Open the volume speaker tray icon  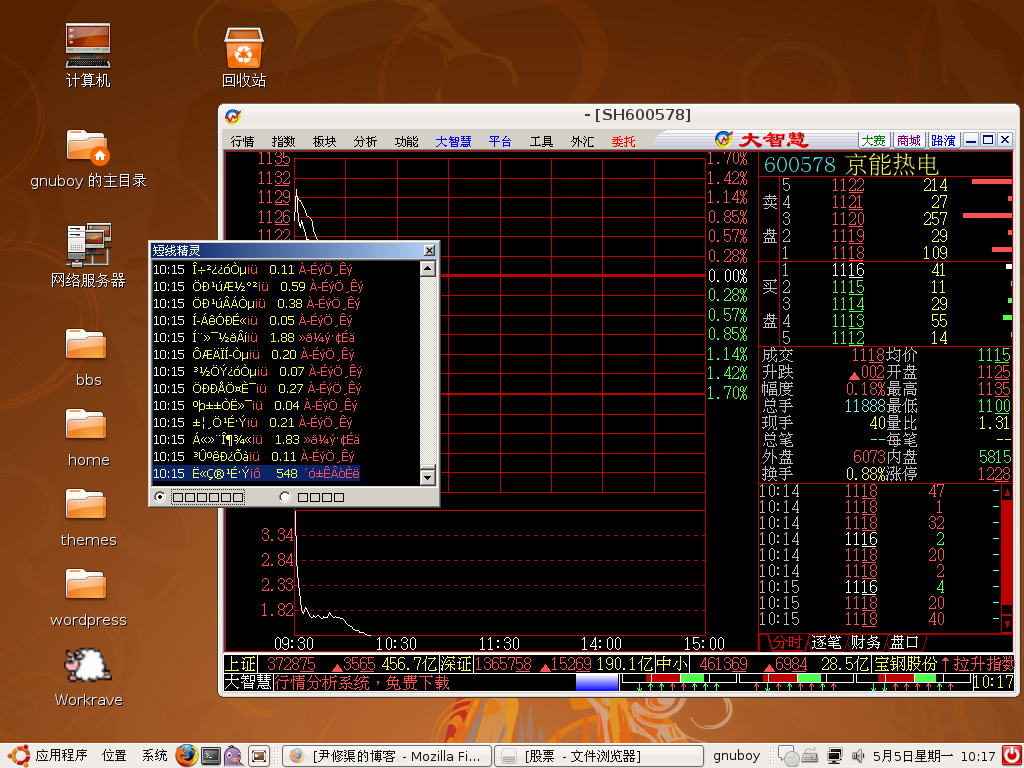pos(858,756)
